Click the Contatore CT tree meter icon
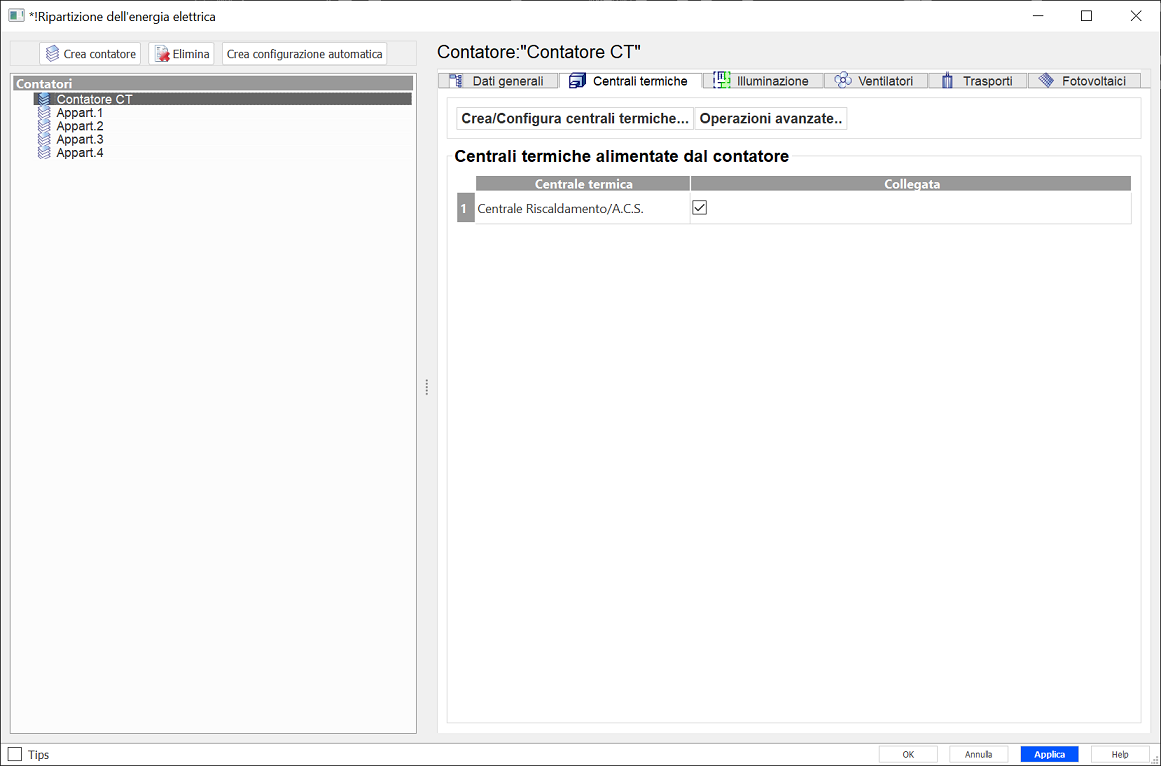 [44, 99]
